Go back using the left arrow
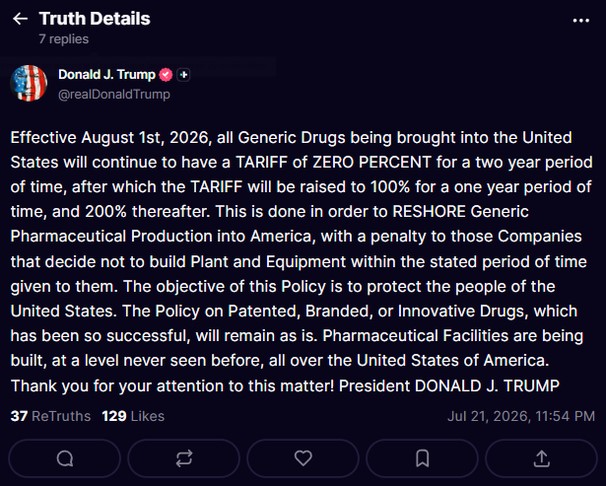 pos(20,19)
